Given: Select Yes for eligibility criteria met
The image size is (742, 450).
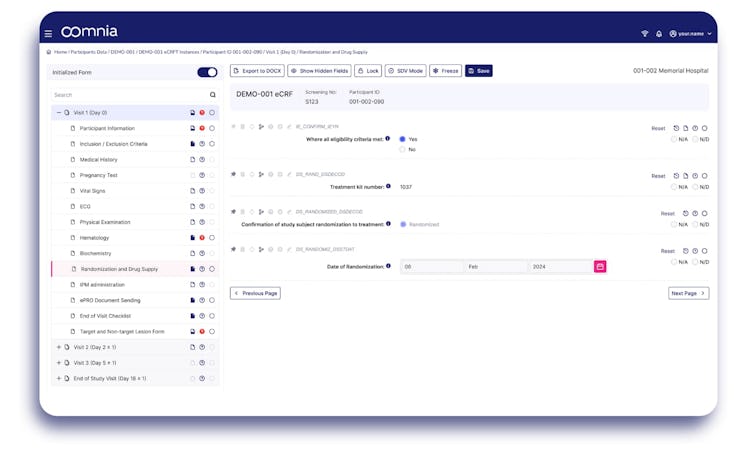Looking at the screenshot, I should [402, 139].
